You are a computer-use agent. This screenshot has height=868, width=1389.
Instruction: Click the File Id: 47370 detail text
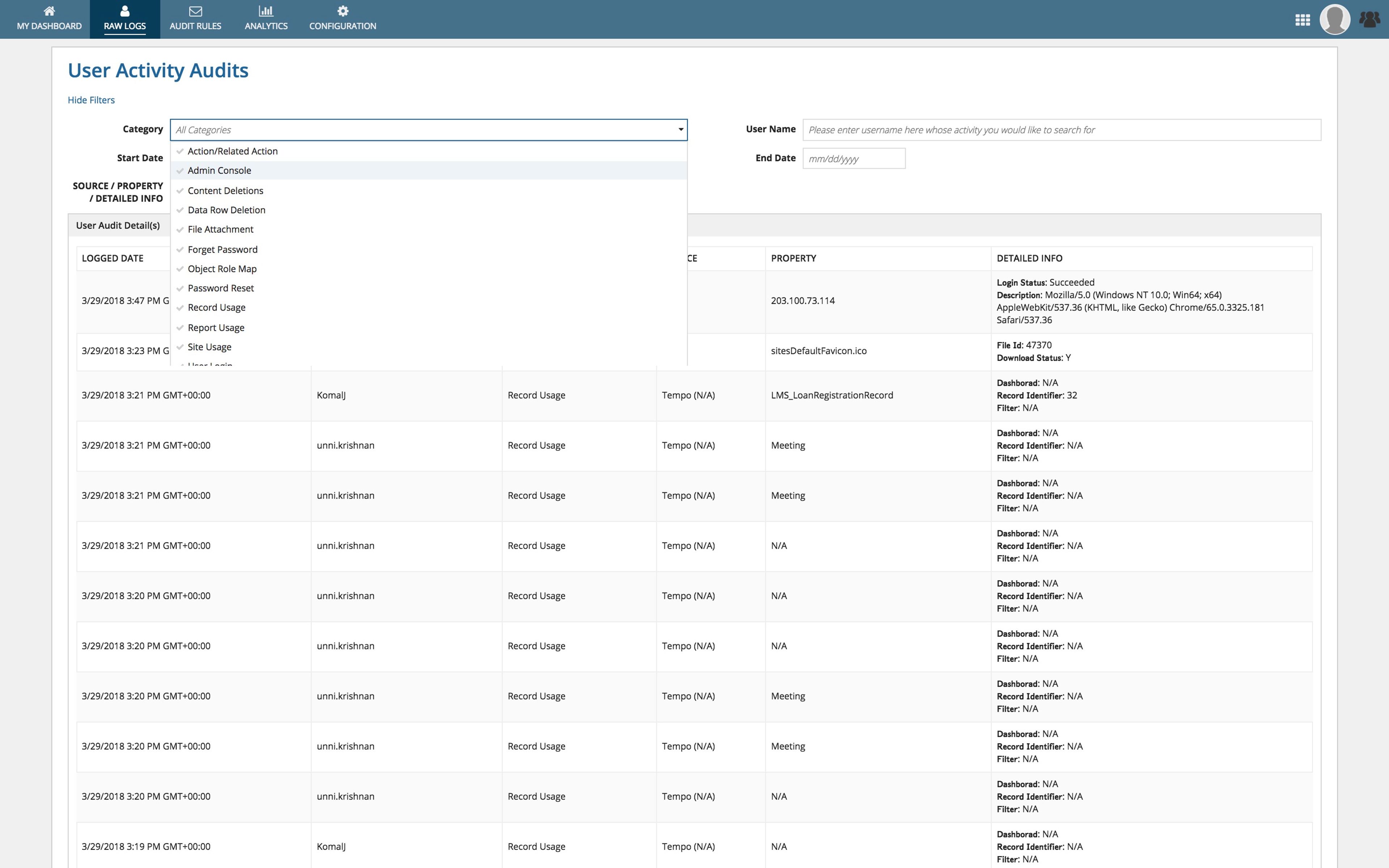tap(1024, 345)
